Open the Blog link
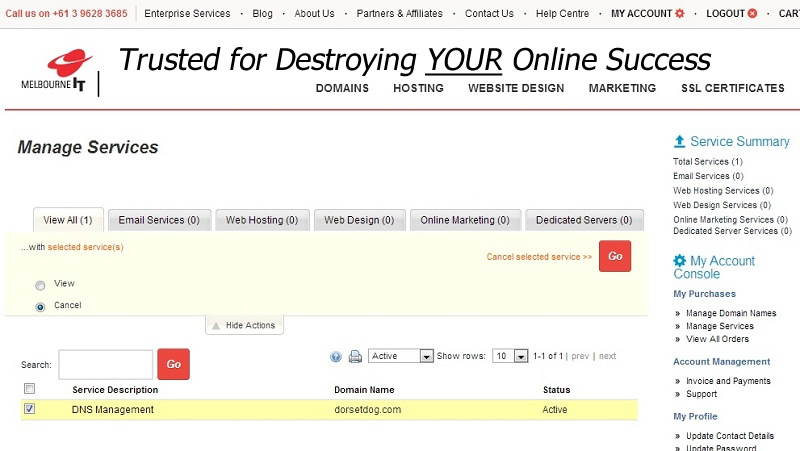The width and height of the screenshot is (800, 451). click(263, 14)
